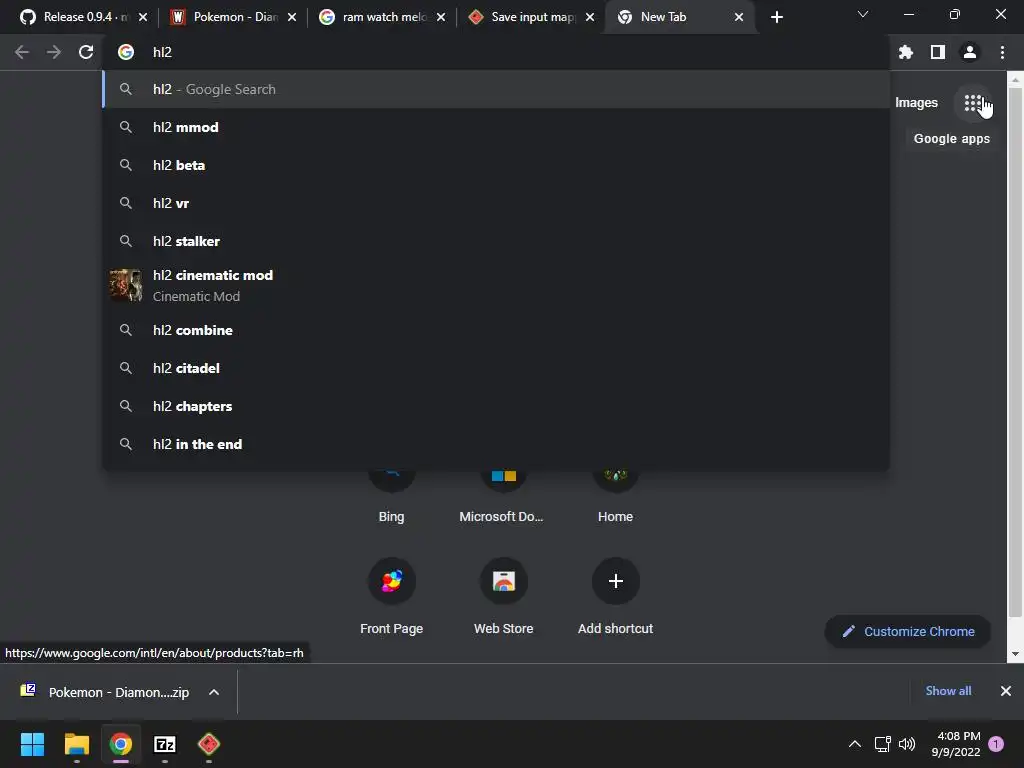
Task: Reload the current page
Action: pos(86,52)
